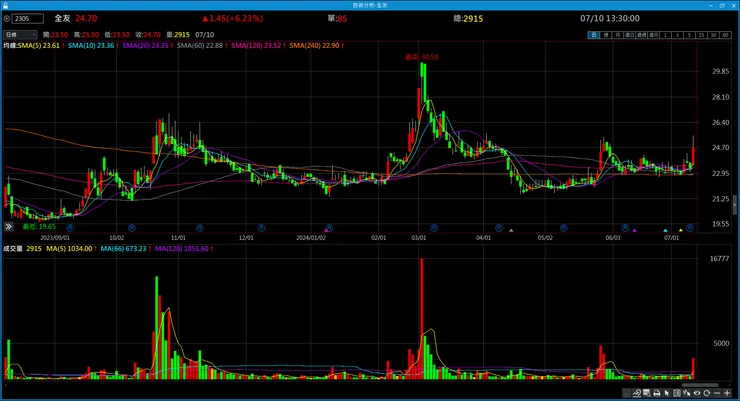Select the 還月 adjusted monthly button
Image resolution: width=740 pixels, height=401 pixels.
tap(654, 35)
